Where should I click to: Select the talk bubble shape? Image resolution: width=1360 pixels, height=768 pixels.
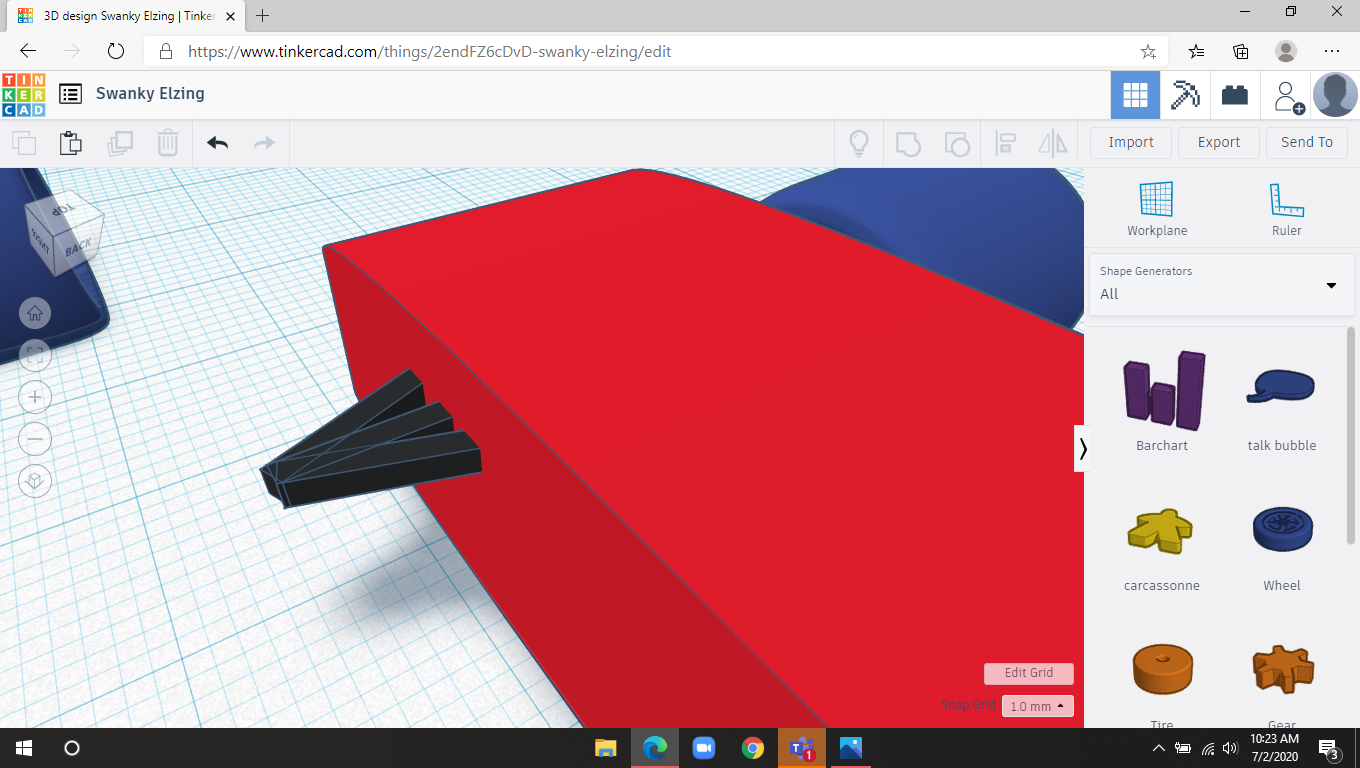pyautogui.click(x=1282, y=401)
